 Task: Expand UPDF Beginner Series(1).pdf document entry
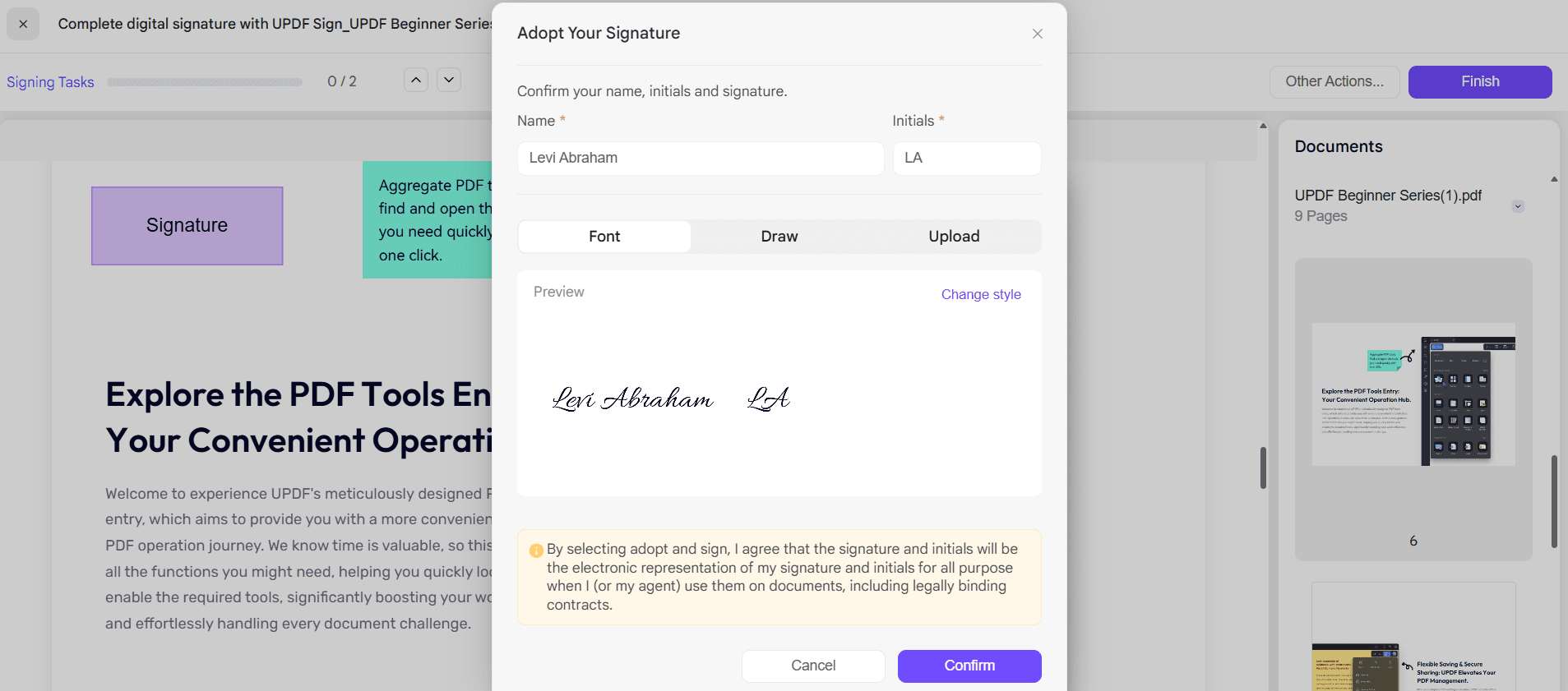tap(1518, 206)
